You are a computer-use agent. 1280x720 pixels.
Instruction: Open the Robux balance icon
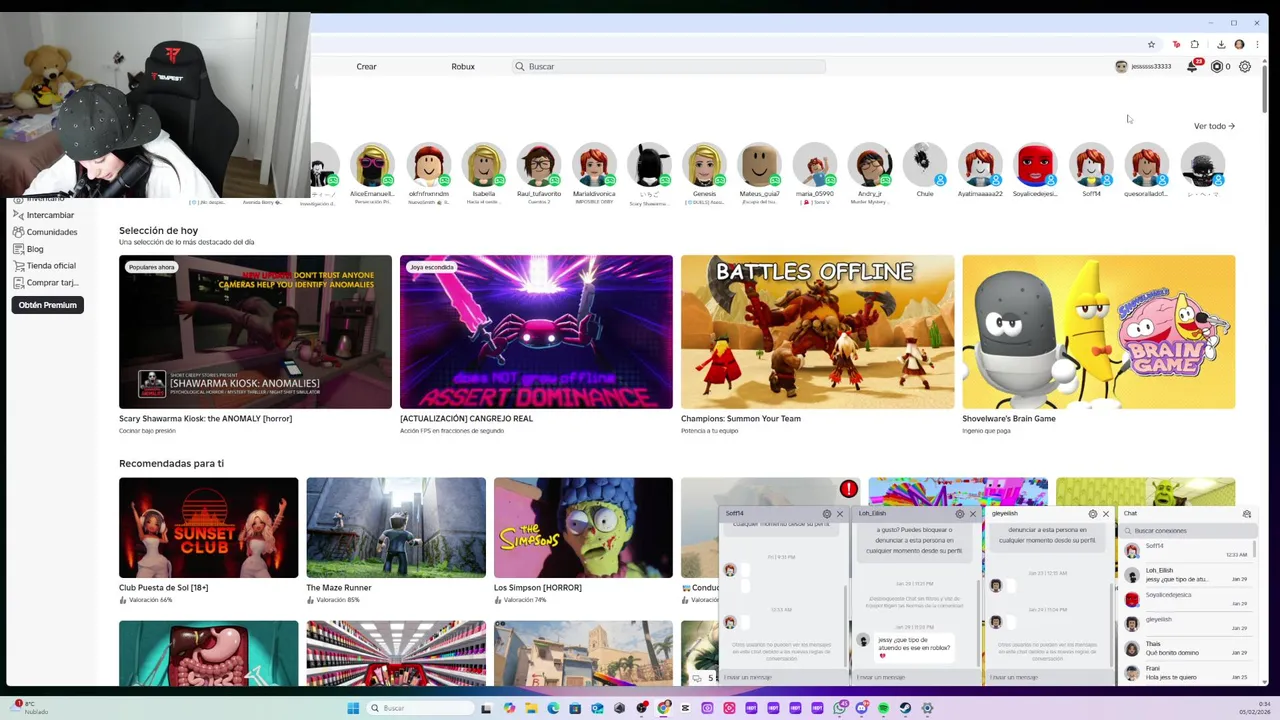pyautogui.click(x=1217, y=66)
